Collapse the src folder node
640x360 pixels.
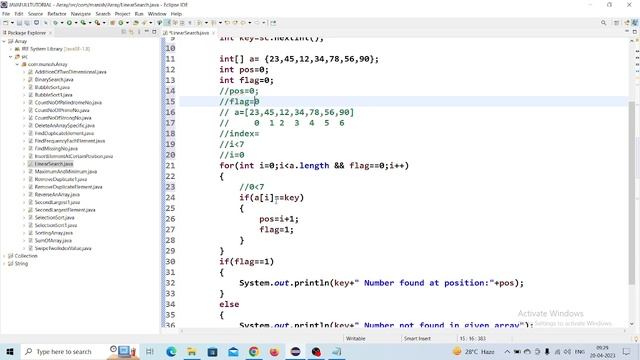[x=11, y=57]
